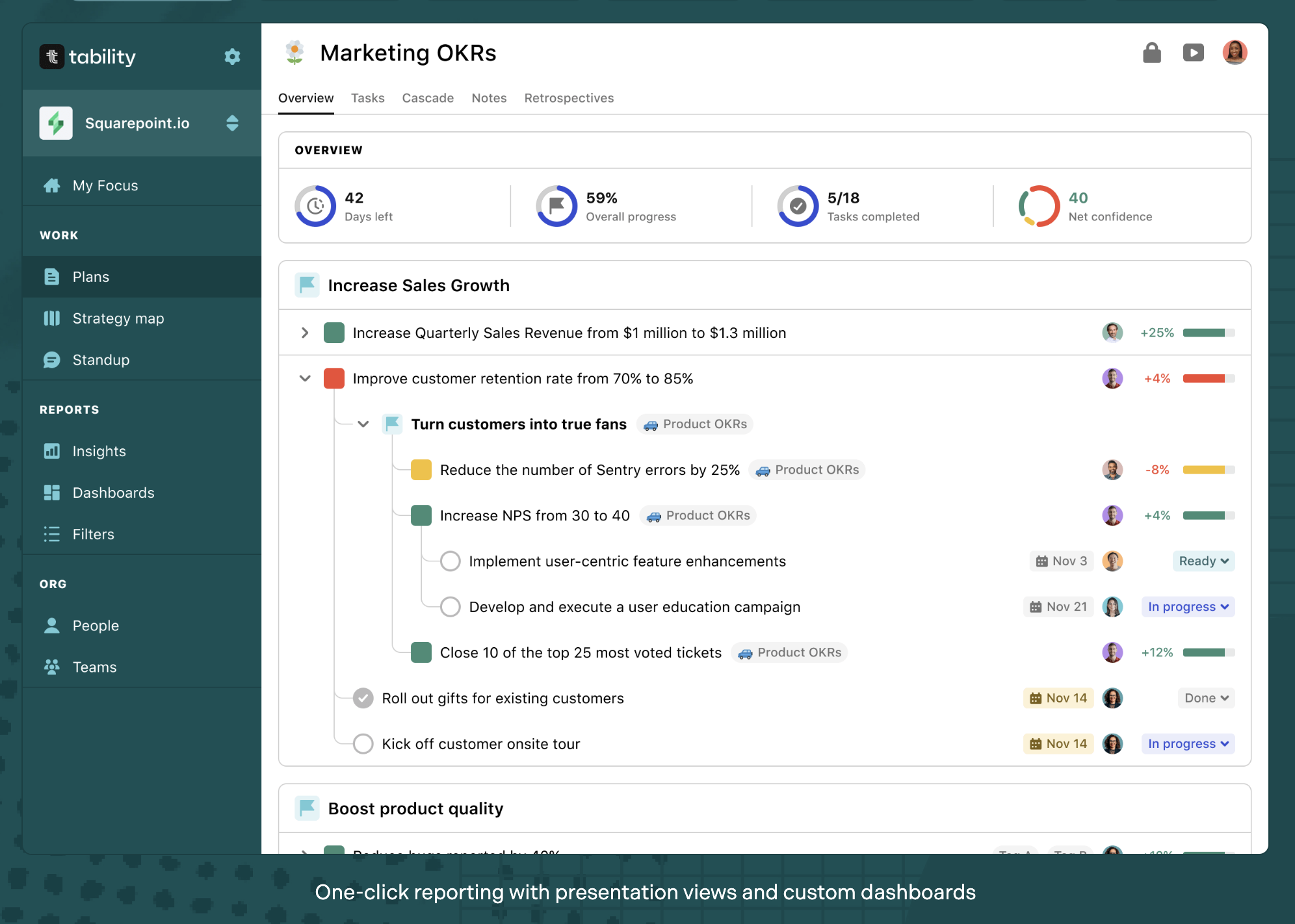
Task: Open Strategy map from sidebar
Action: click(x=118, y=318)
